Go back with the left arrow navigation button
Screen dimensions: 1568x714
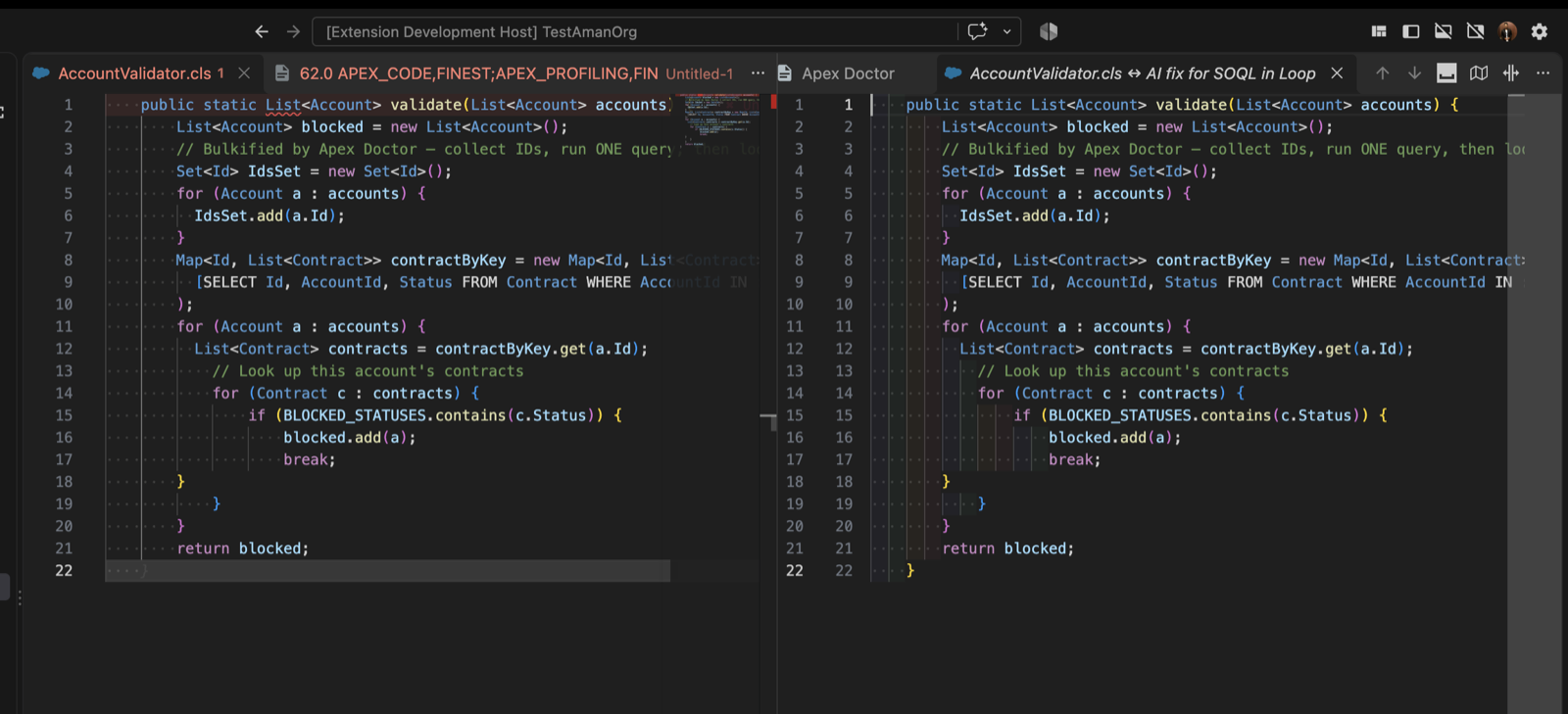[262, 31]
